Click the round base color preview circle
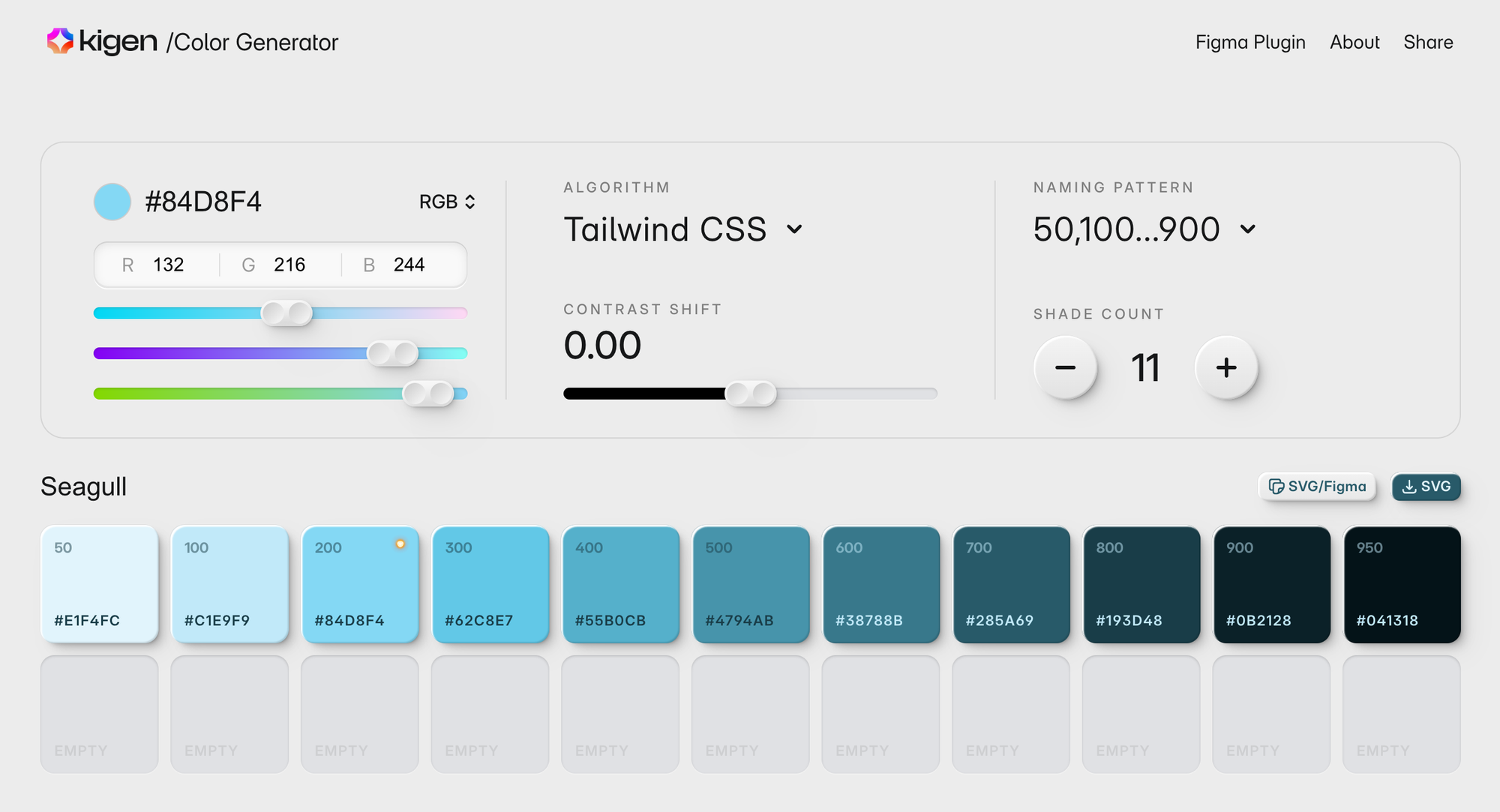Screen dimensions: 1500x812 tap(112, 202)
